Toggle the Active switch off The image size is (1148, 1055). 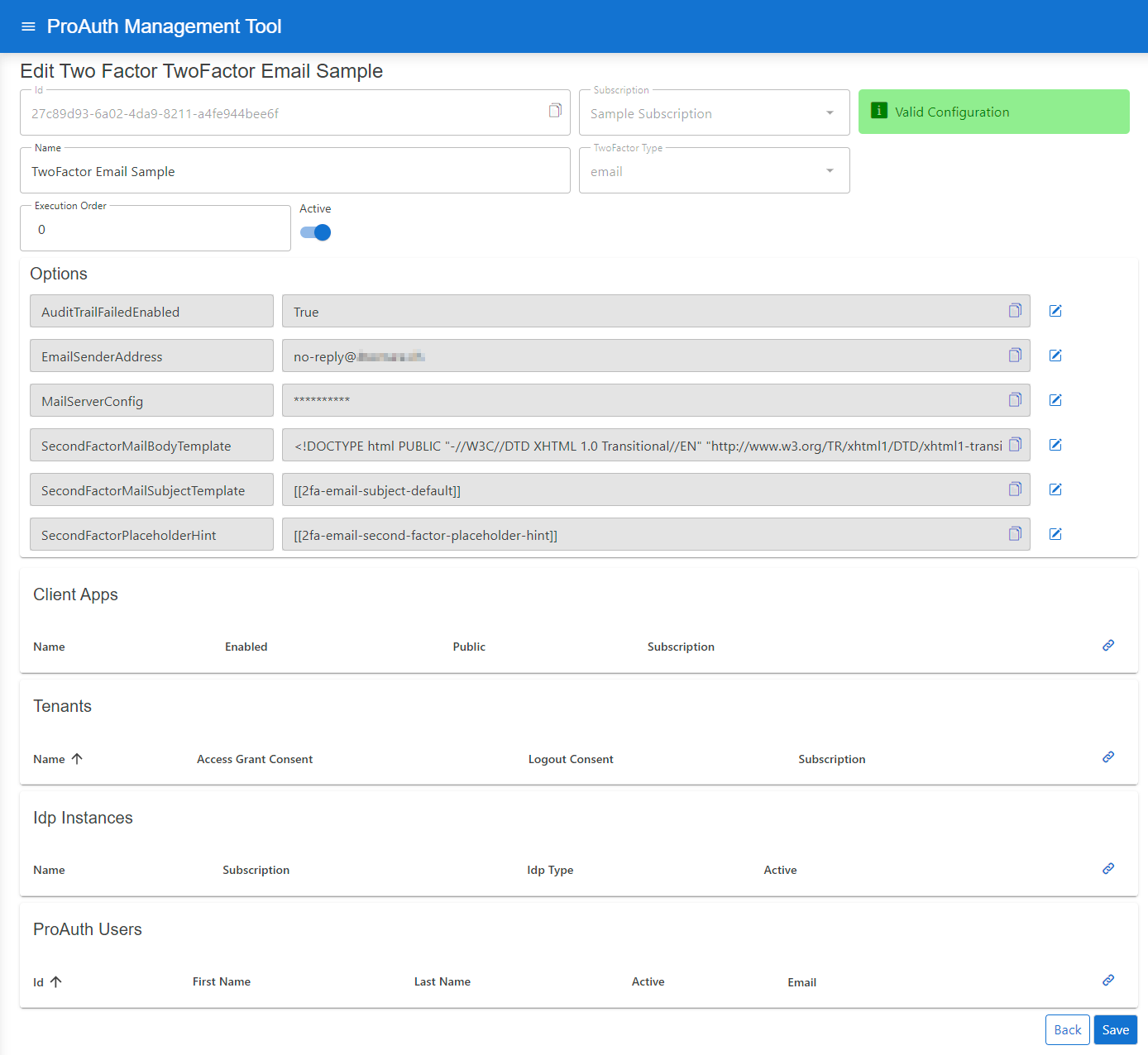316,232
